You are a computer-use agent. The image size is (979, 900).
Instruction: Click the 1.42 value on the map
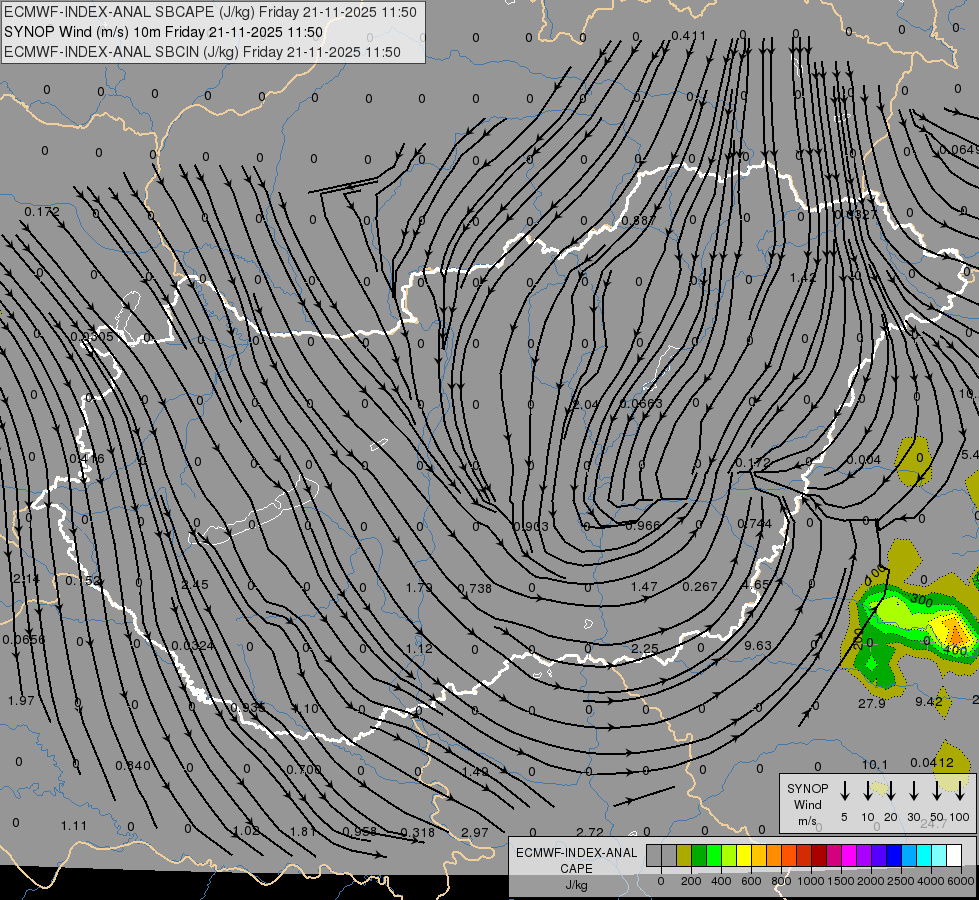point(803,277)
